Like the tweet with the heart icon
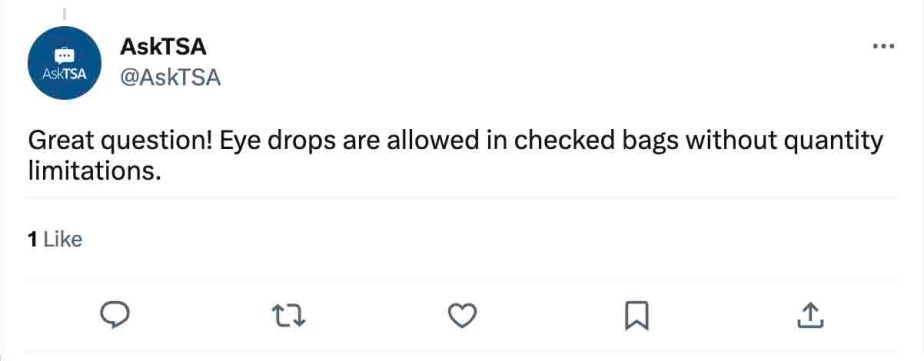Screen dimensions: 924x361 pyautogui.click(x=462, y=316)
